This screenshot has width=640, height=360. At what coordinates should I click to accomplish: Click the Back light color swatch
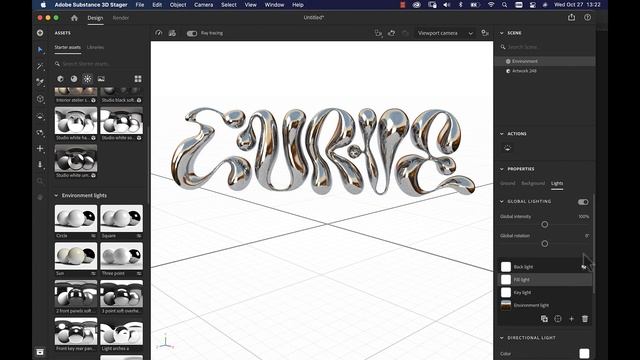pyautogui.click(x=506, y=267)
